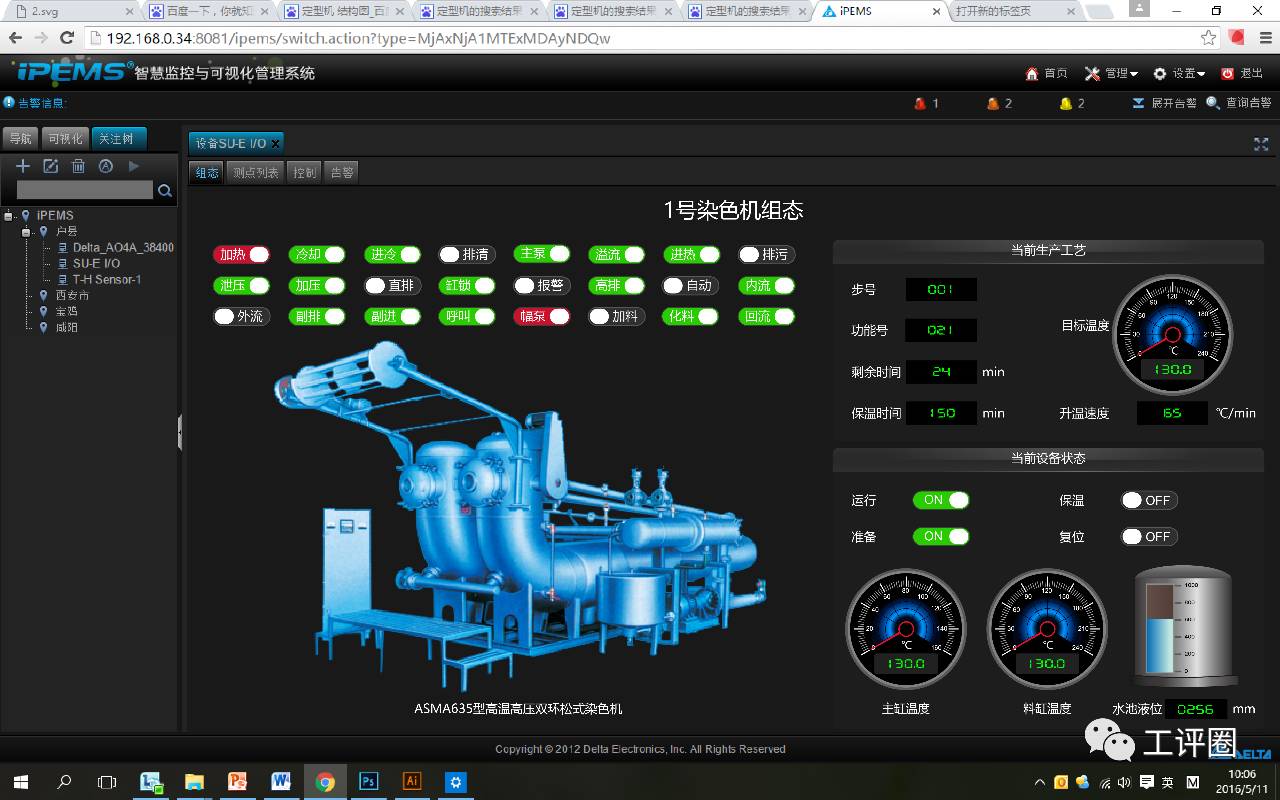Open Photoshop from the Windows taskbar
Screen dimensions: 1280x800
(368, 781)
